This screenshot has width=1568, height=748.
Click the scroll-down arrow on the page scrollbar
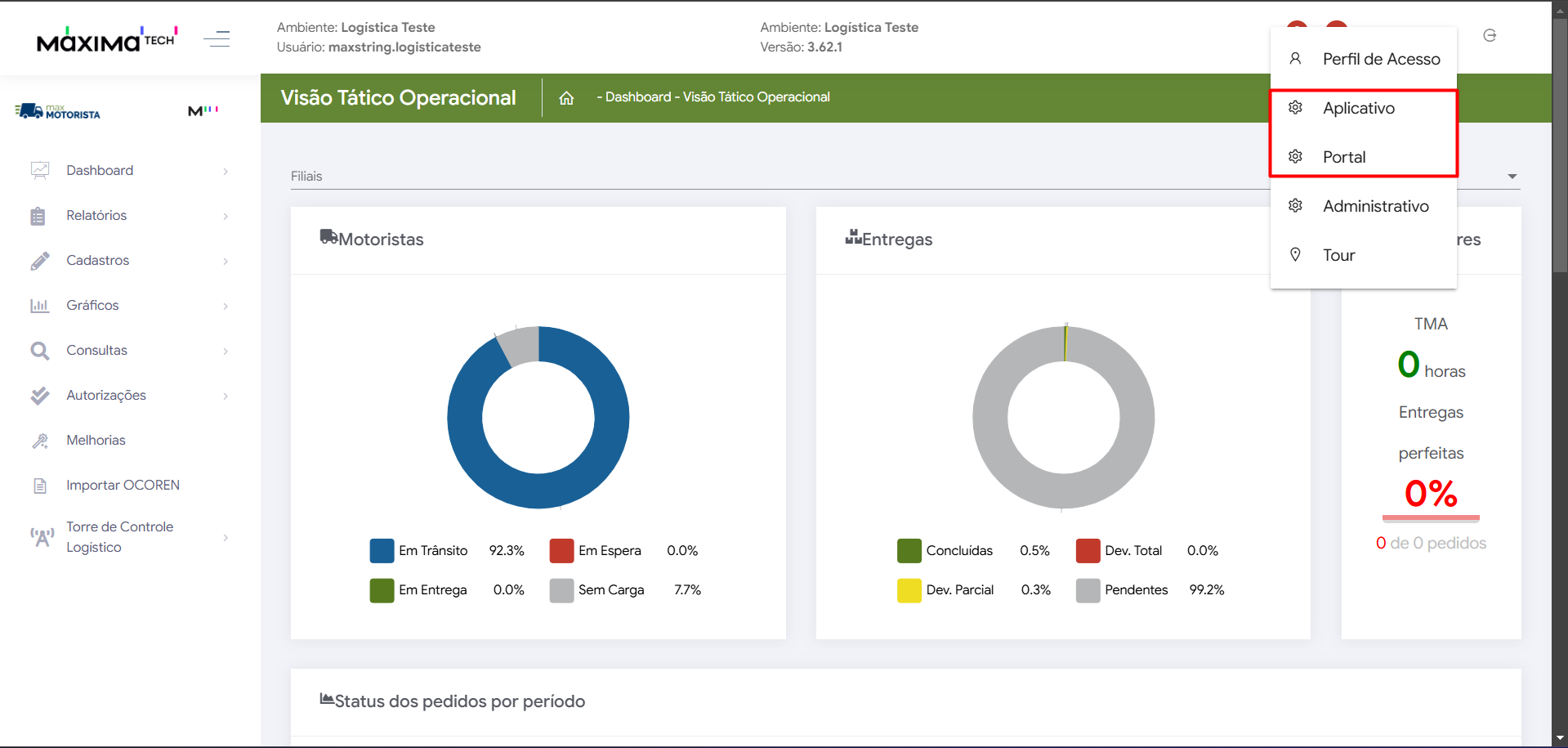1560,738
